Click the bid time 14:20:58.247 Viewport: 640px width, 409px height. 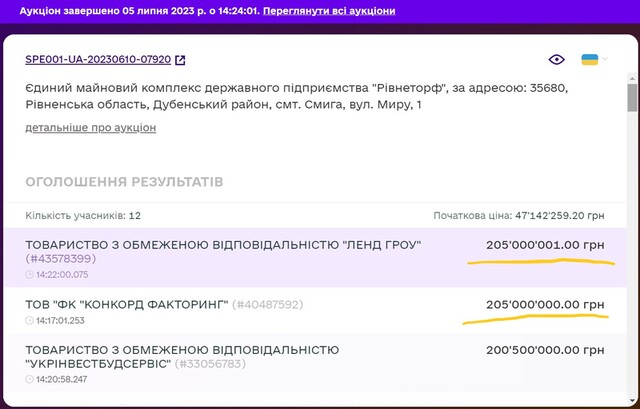coord(62,379)
